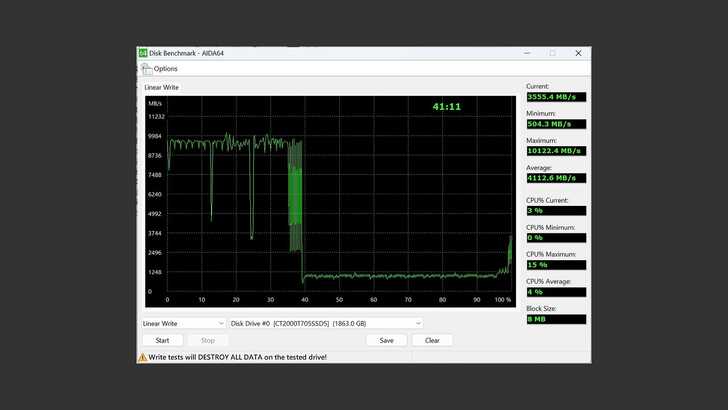Minimize the Disk Benchmark window

point(526,53)
